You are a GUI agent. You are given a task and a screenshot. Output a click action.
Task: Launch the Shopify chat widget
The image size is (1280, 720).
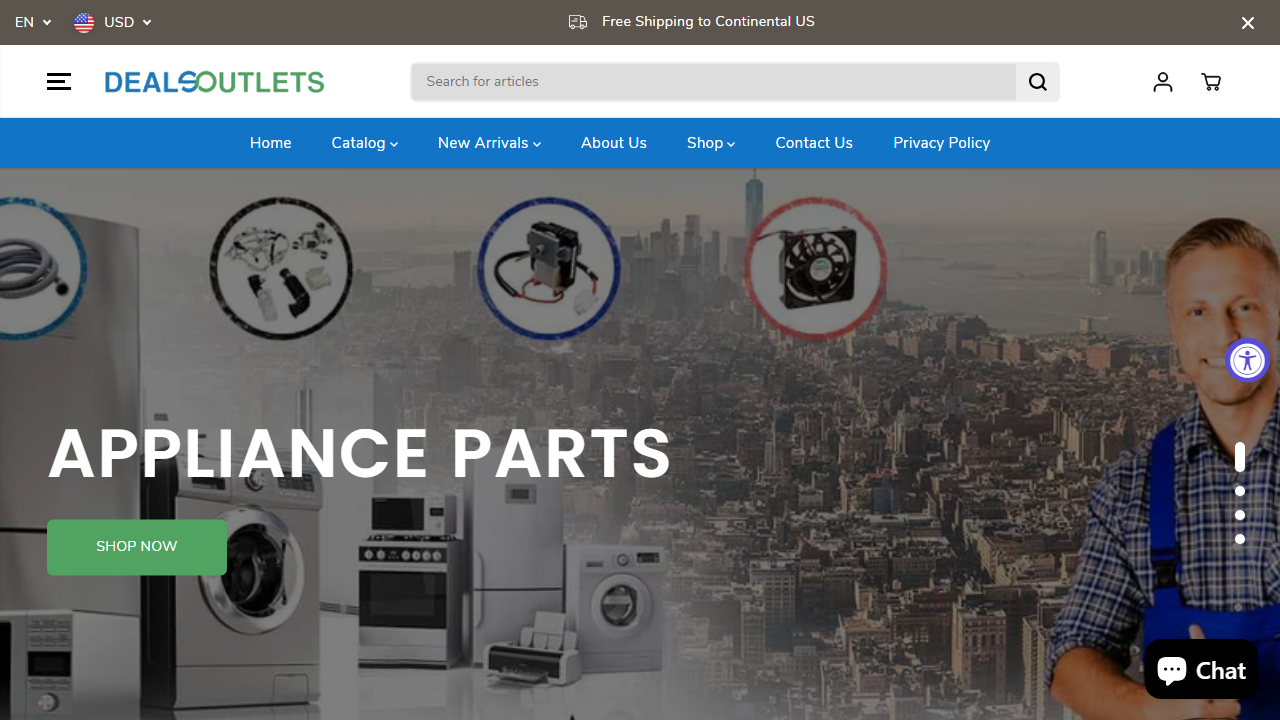click(1200, 668)
